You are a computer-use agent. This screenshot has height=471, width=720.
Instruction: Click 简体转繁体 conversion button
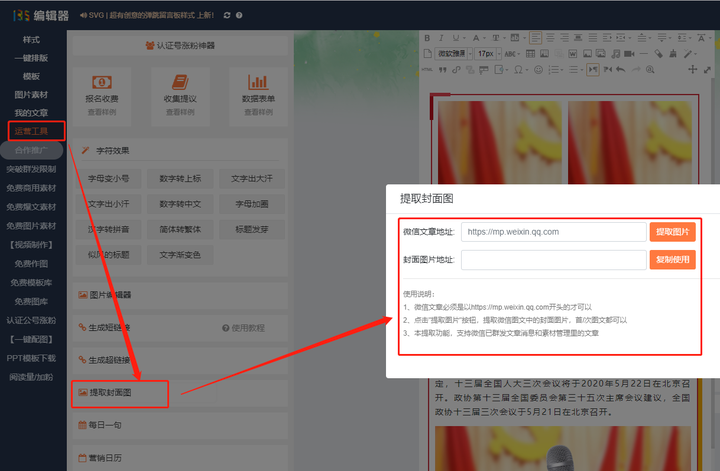point(180,229)
